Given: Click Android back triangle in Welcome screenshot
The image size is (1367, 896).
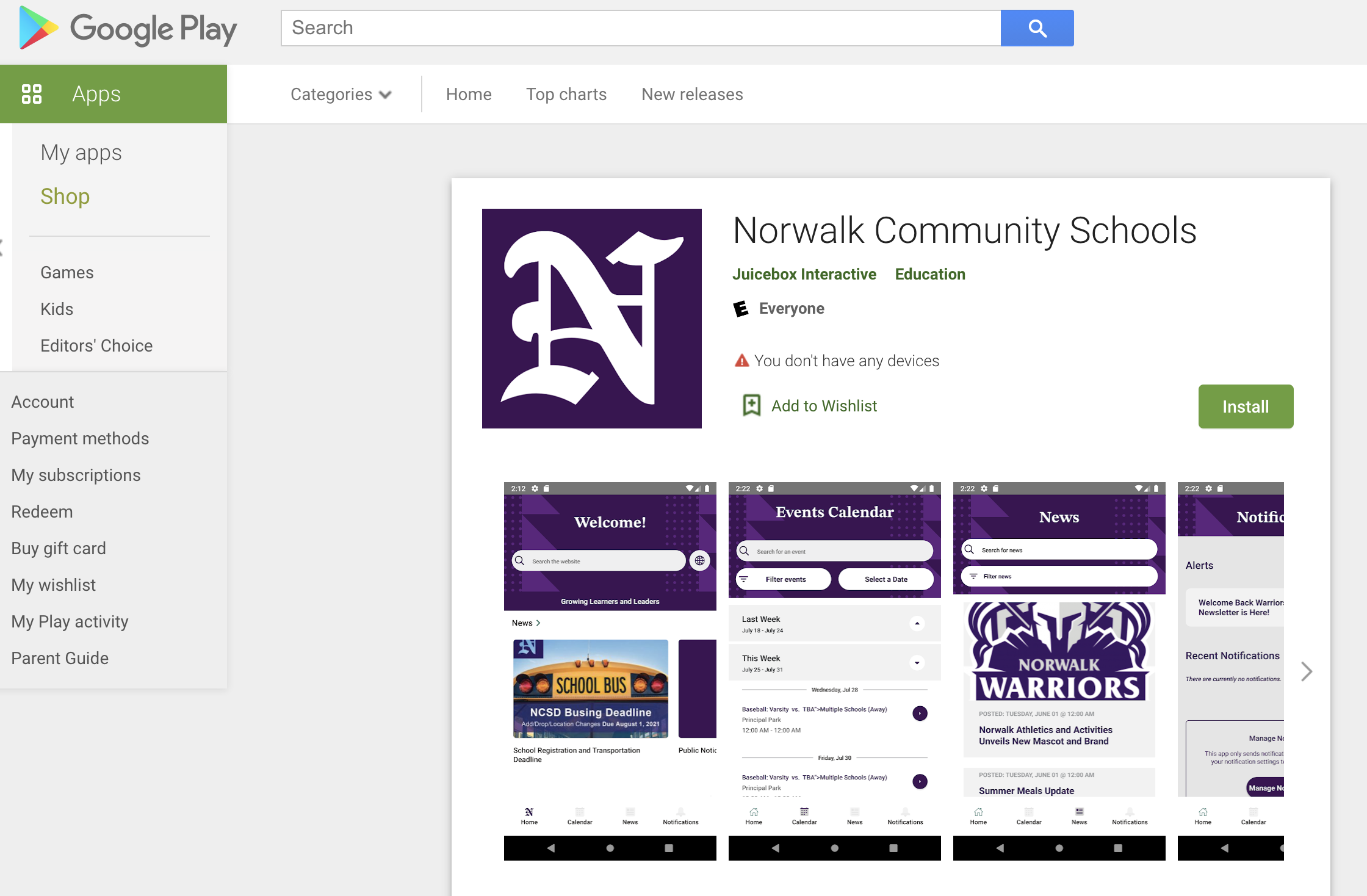Looking at the screenshot, I should [550, 848].
